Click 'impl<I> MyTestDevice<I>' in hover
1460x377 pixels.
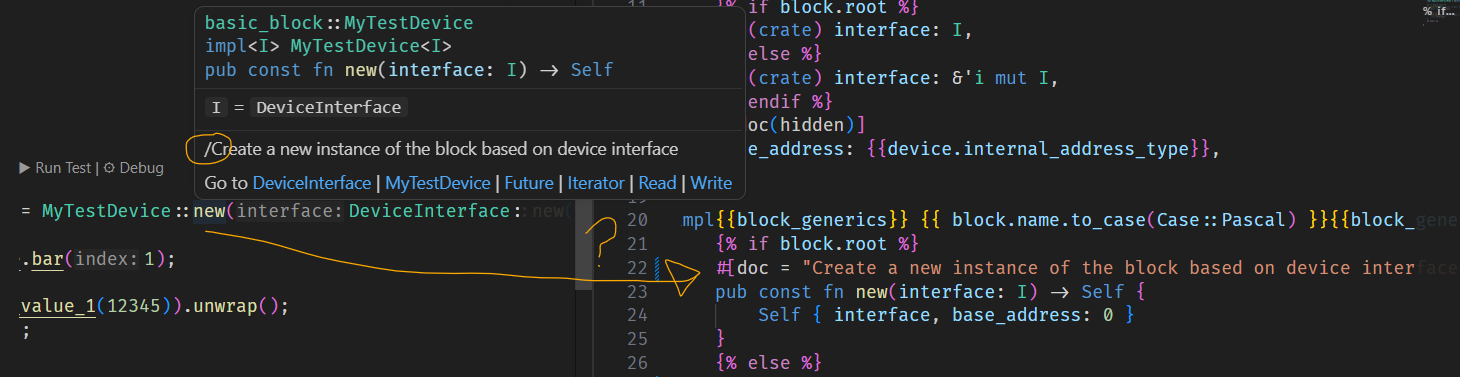[x=328, y=46]
